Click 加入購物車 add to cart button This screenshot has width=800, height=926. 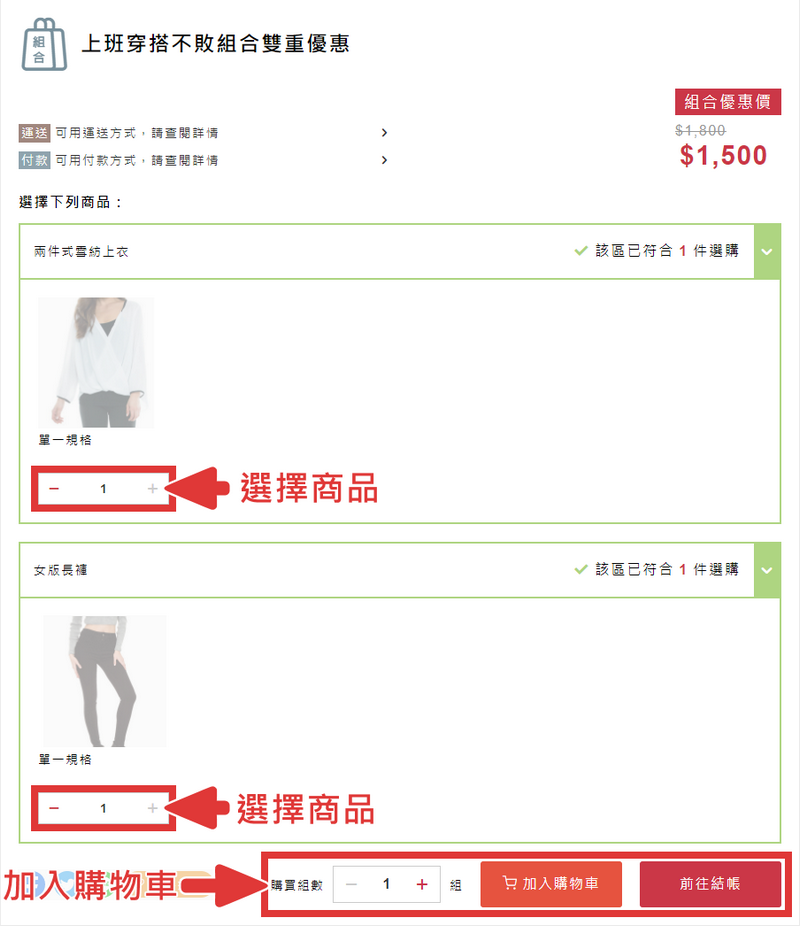pos(551,883)
